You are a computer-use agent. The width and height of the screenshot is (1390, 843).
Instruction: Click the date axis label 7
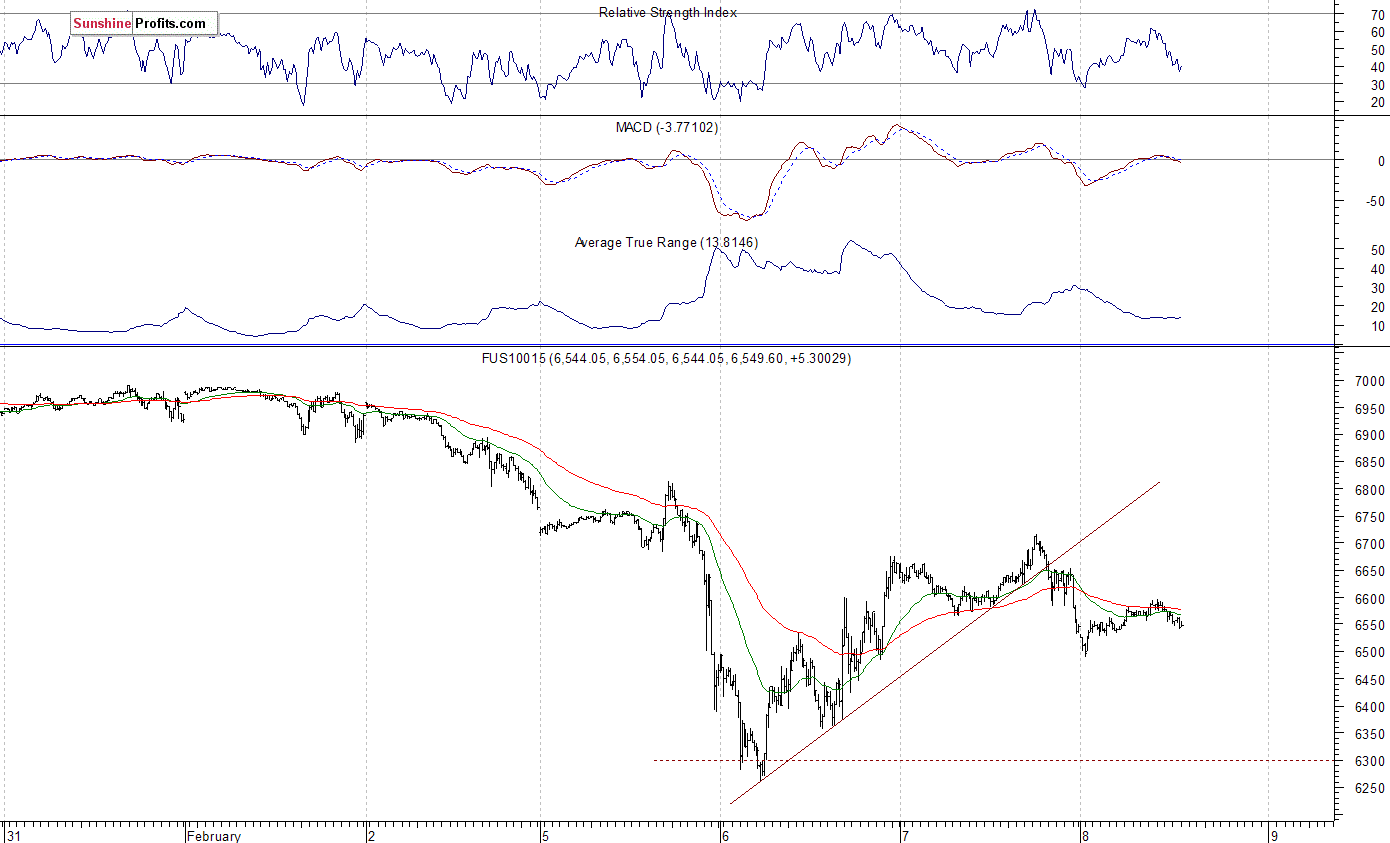[905, 836]
